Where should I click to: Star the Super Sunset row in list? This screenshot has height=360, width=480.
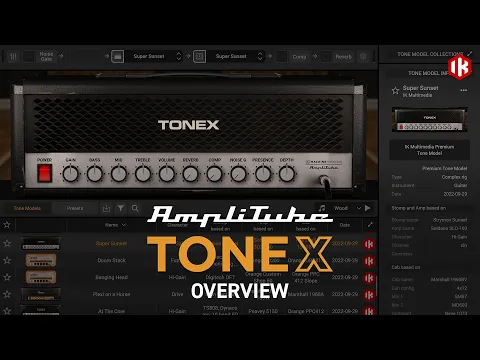(7, 243)
